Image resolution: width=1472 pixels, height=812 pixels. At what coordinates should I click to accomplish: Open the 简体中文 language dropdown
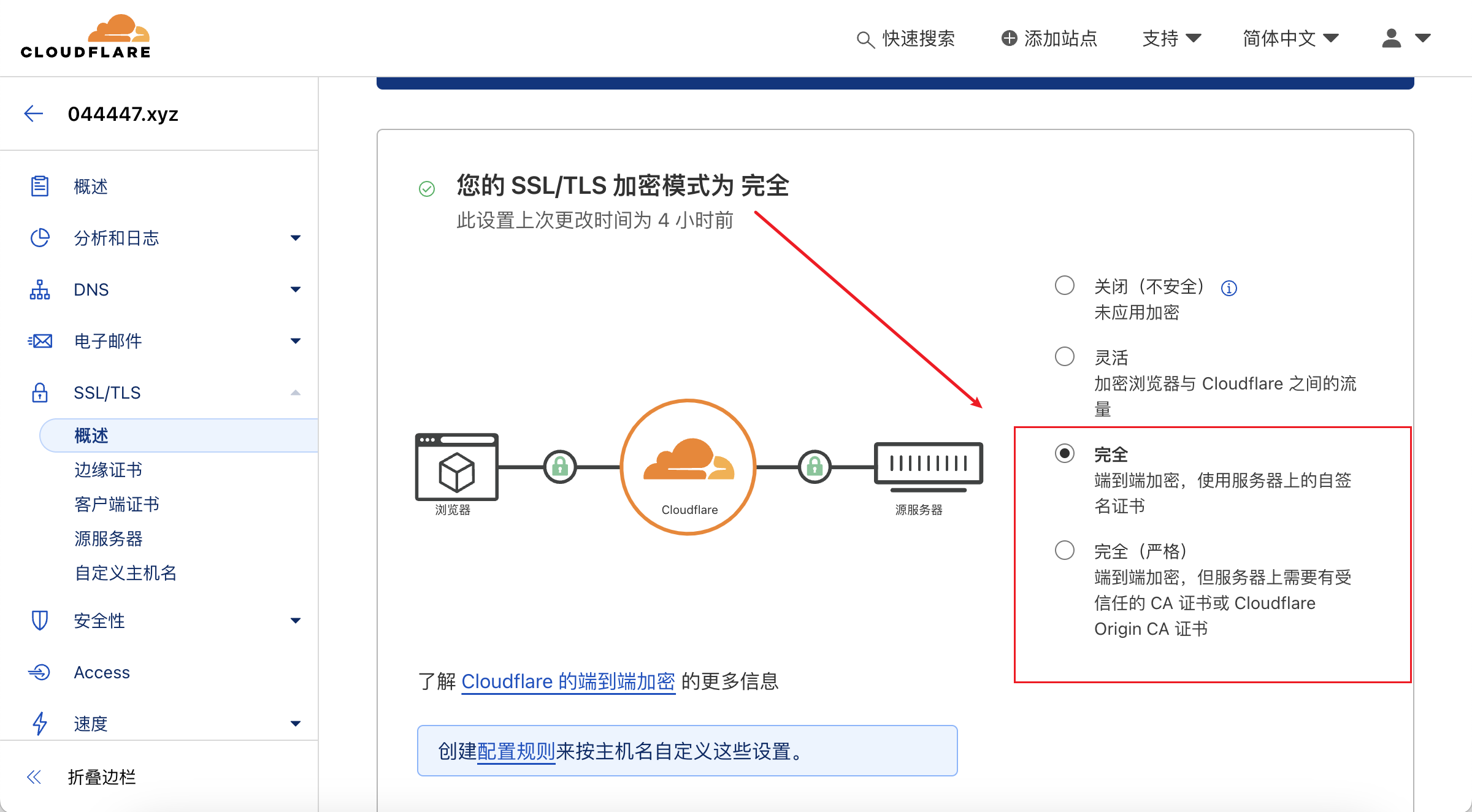(x=1290, y=38)
